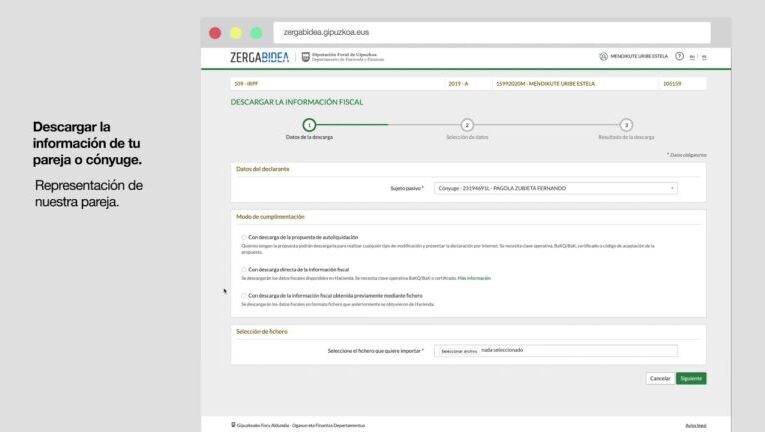Click the '2019 - A' header cell
The image size is (765, 432).
pos(468,84)
